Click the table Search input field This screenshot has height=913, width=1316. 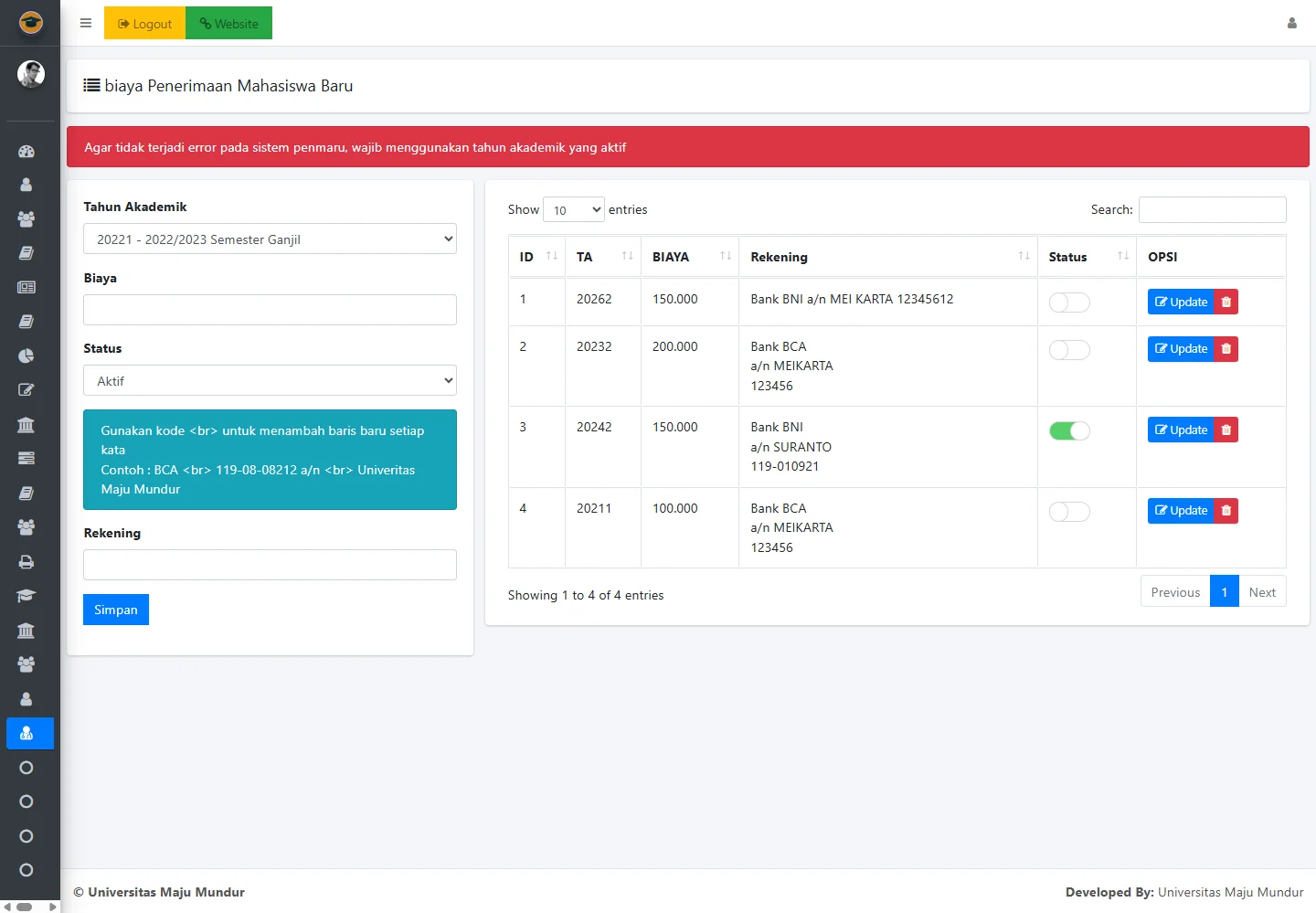pos(1212,210)
